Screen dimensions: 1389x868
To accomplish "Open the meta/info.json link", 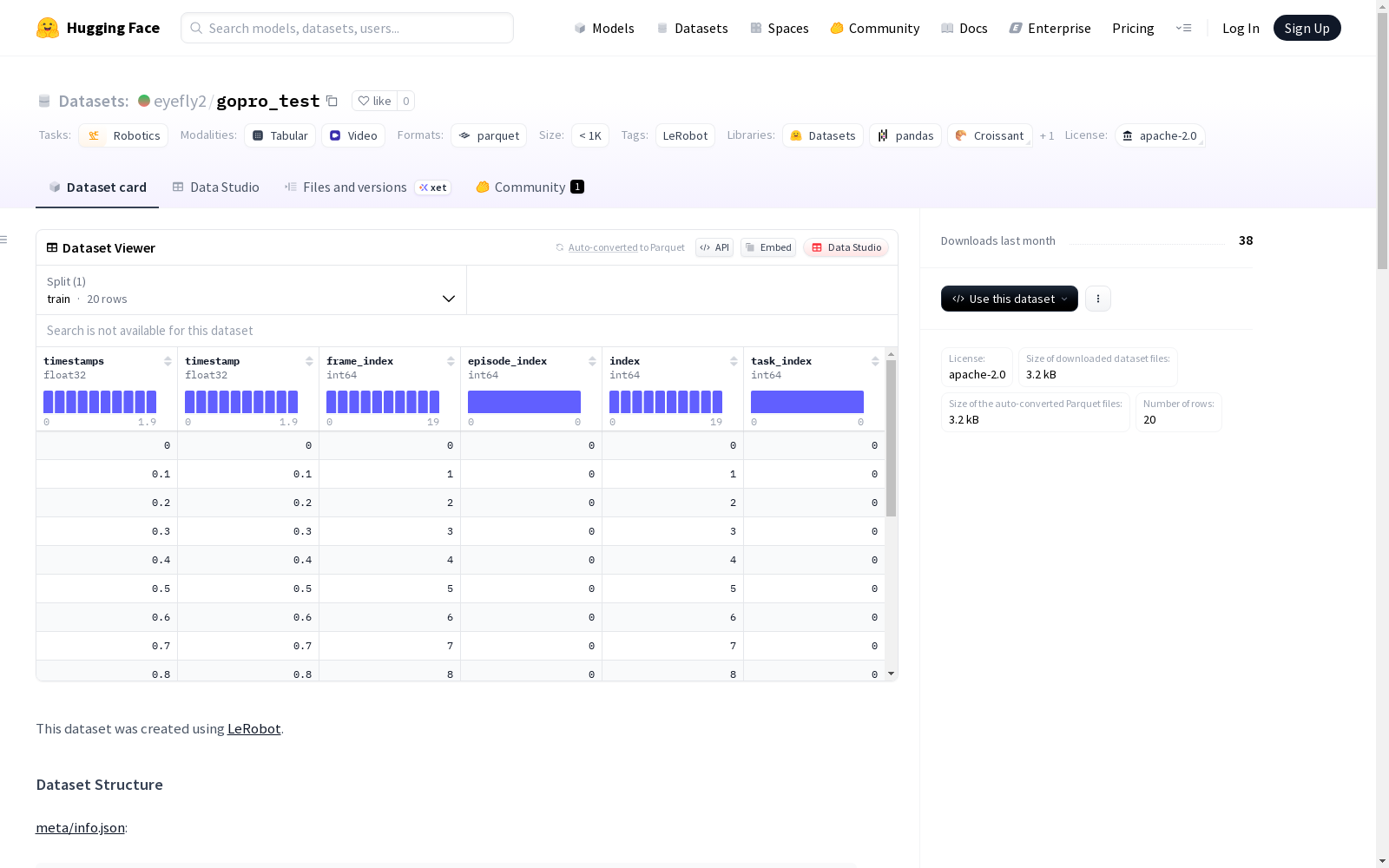I will (x=81, y=827).
